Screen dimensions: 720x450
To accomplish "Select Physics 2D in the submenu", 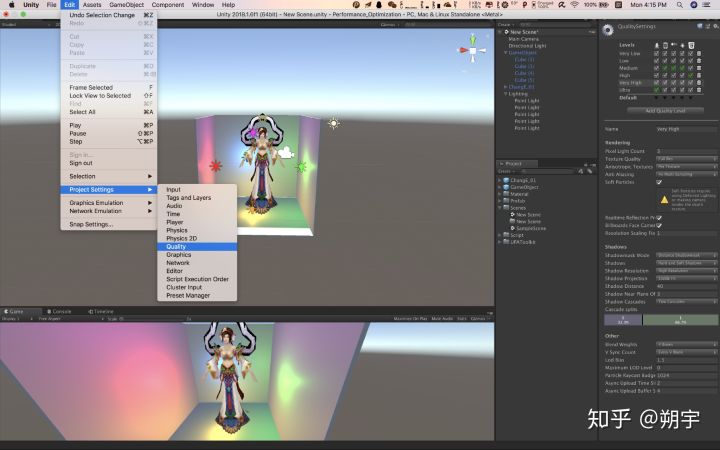I will (x=197, y=238).
